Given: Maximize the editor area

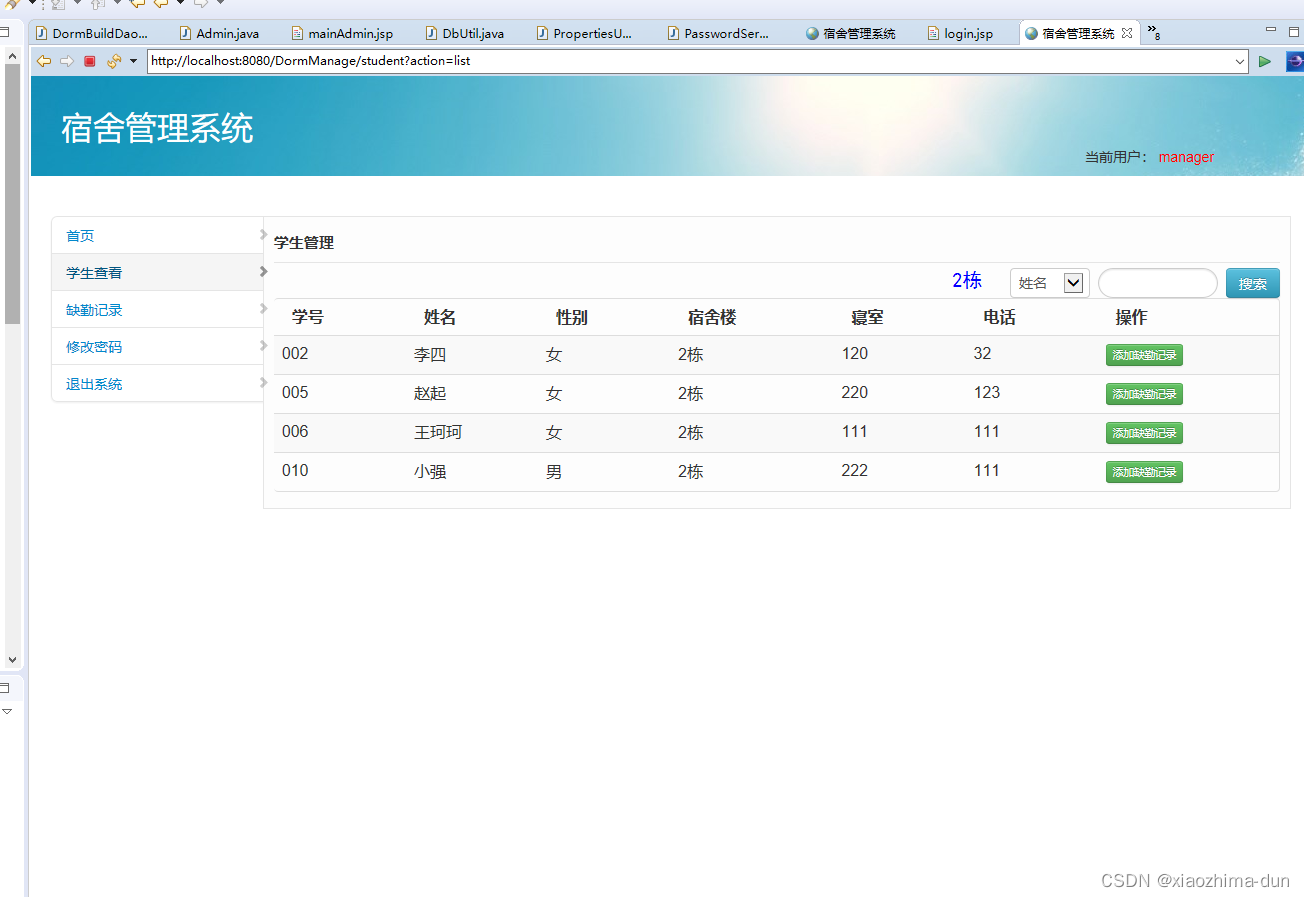Looking at the screenshot, I should click(1295, 31).
